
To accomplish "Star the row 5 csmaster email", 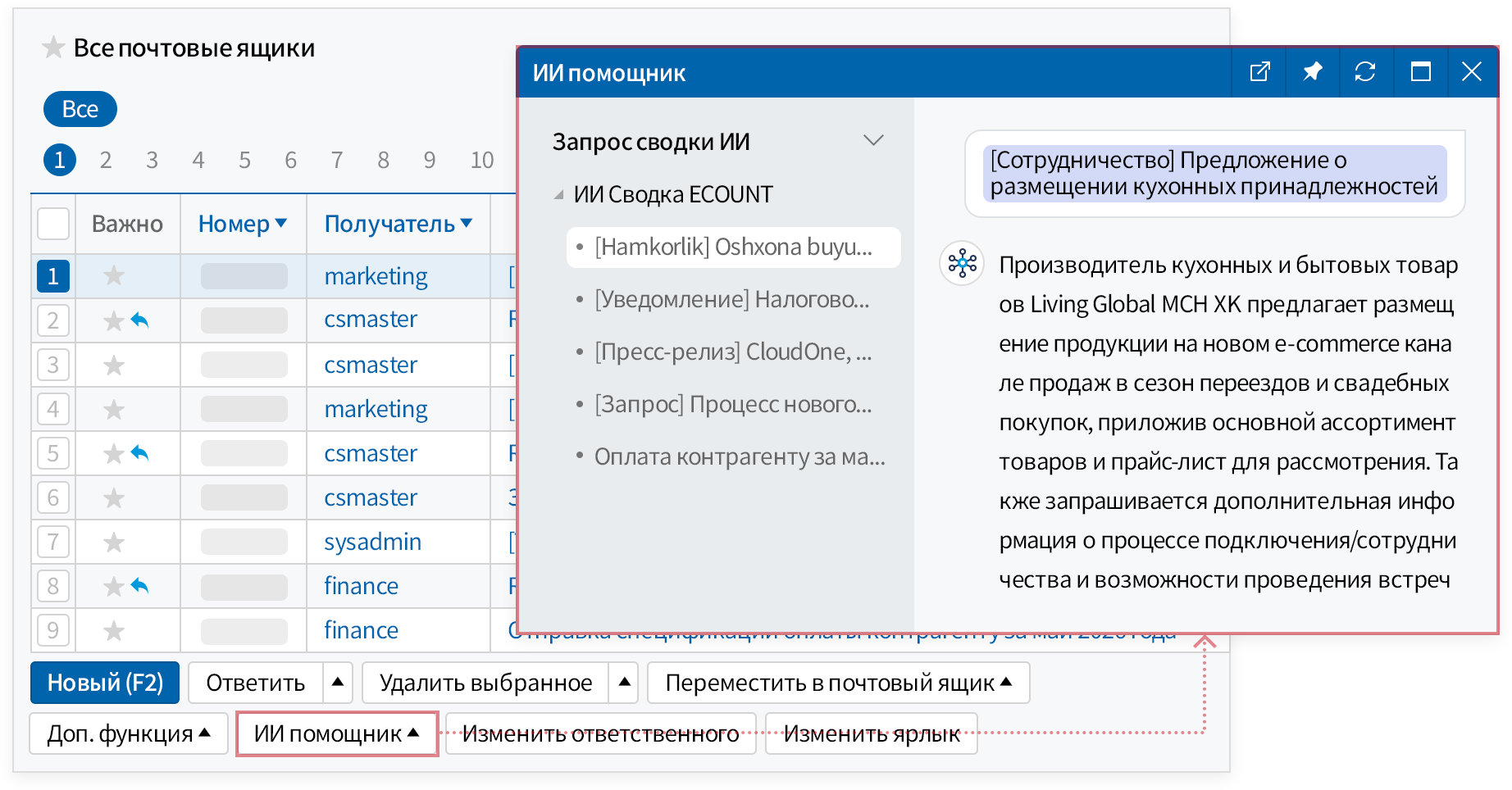I will click(x=114, y=453).
